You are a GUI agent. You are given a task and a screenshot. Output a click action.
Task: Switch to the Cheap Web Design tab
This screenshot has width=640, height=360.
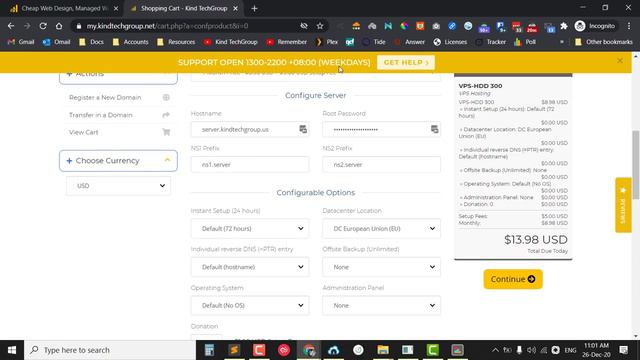tap(64, 8)
